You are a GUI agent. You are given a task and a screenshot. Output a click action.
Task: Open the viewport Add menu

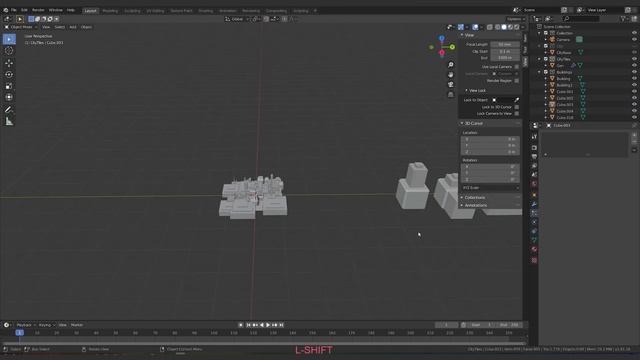click(x=73, y=27)
